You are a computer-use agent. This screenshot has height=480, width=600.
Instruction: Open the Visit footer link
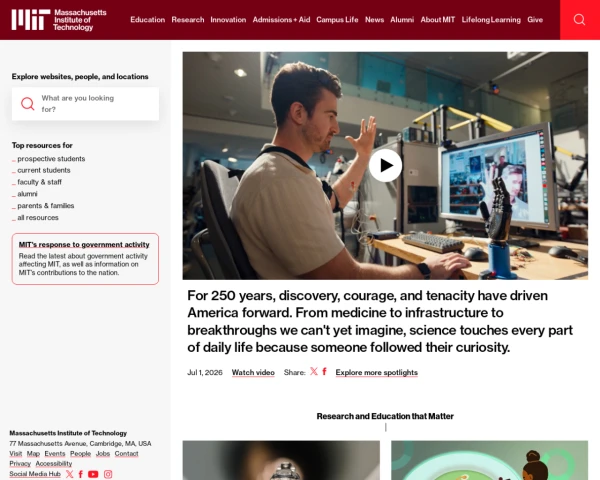pyautogui.click(x=16, y=454)
